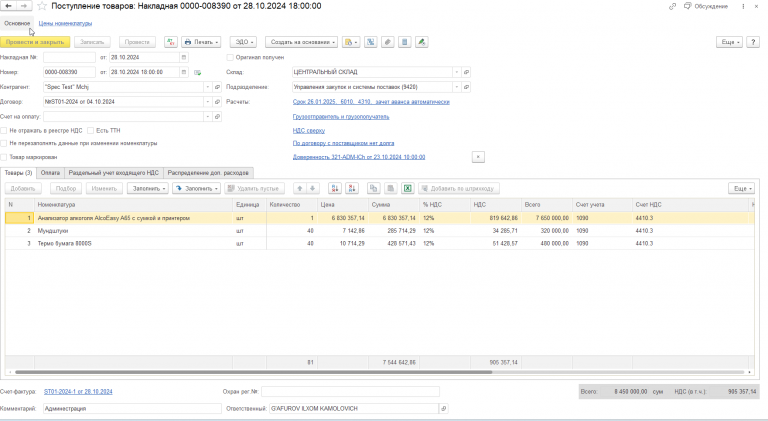Open the Доверенность 321-ADM-ICh link
The height and width of the screenshot is (421, 768).
[x=359, y=157]
